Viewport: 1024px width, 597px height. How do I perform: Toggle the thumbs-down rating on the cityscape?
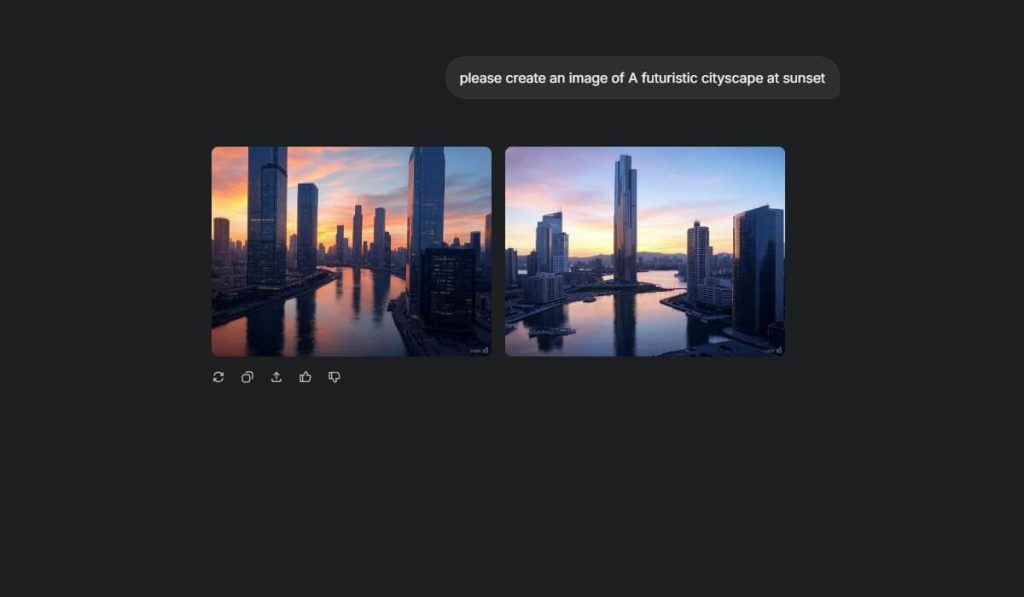tap(334, 377)
